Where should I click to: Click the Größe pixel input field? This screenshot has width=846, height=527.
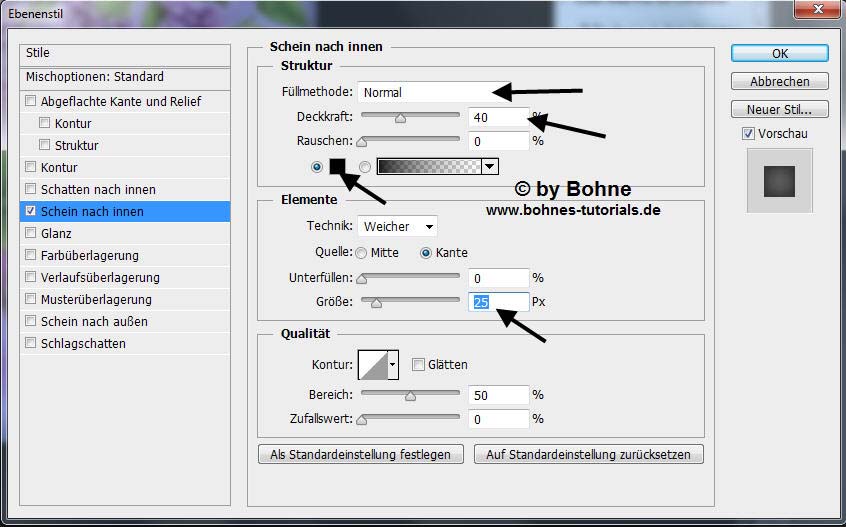[498, 302]
